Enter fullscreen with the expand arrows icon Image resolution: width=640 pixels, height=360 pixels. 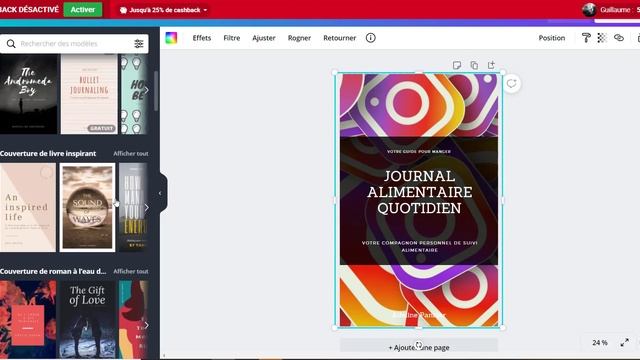pyautogui.click(x=624, y=342)
